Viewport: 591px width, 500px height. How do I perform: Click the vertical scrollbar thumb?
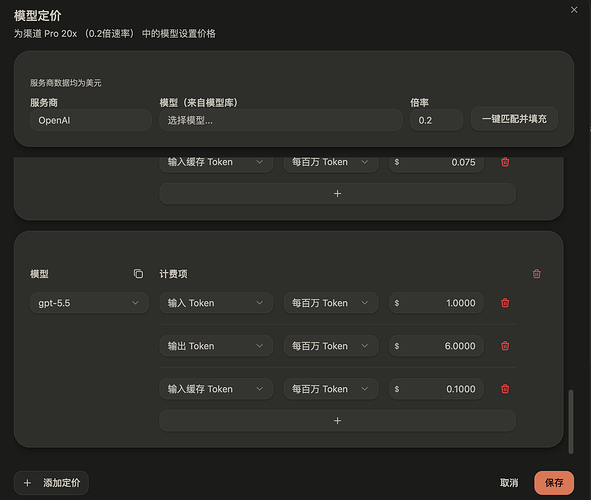tap(571, 422)
